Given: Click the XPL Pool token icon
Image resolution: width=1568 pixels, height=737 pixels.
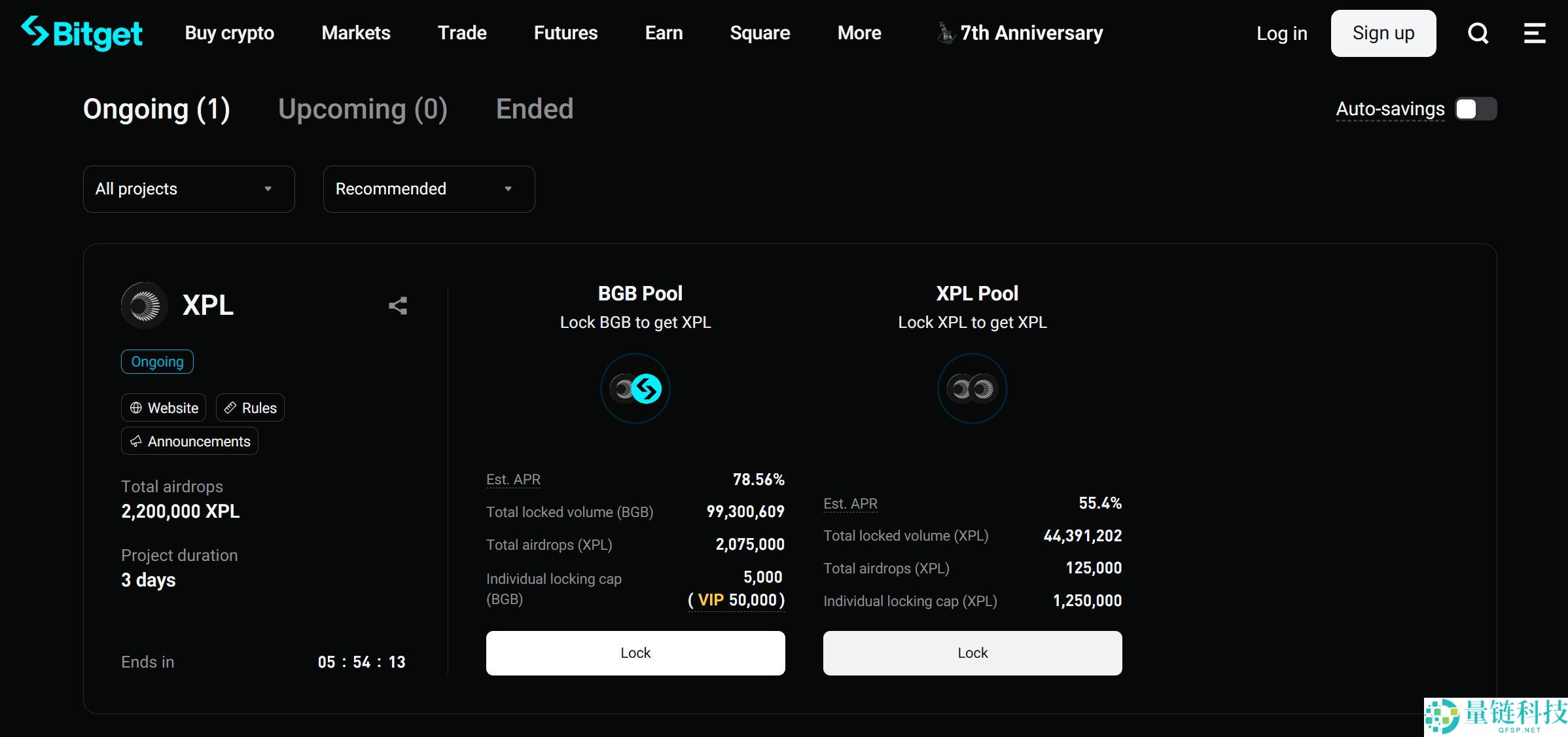Looking at the screenshot, I should 972,388.
